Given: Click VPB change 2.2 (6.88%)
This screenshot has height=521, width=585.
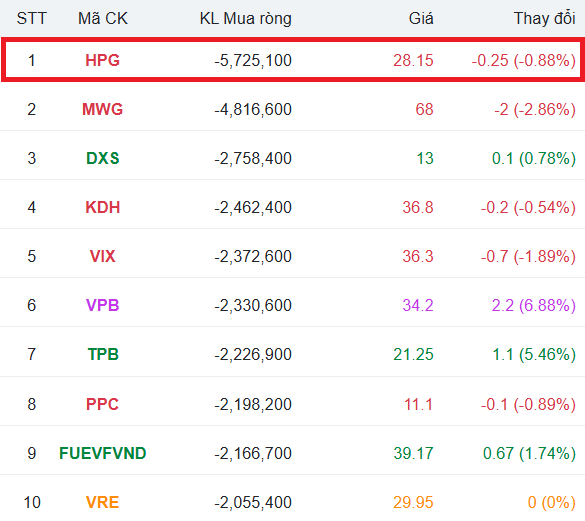Looking at the screenshot, I should (x=534, y=305).
